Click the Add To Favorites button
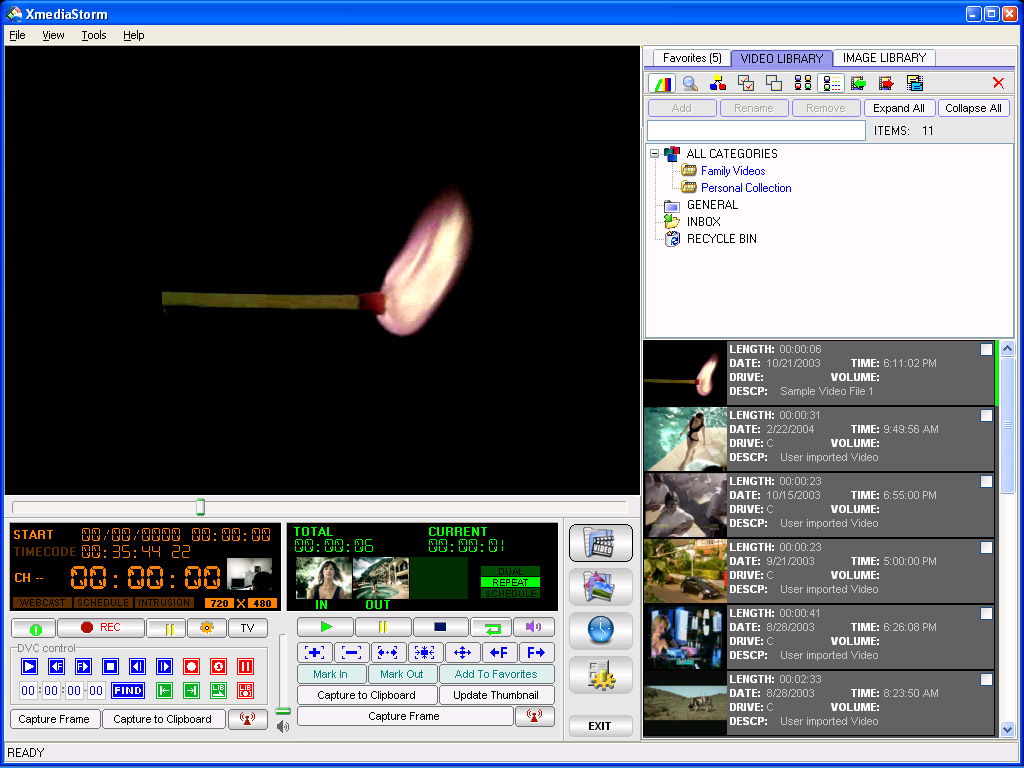 click(x=496, y=674)
